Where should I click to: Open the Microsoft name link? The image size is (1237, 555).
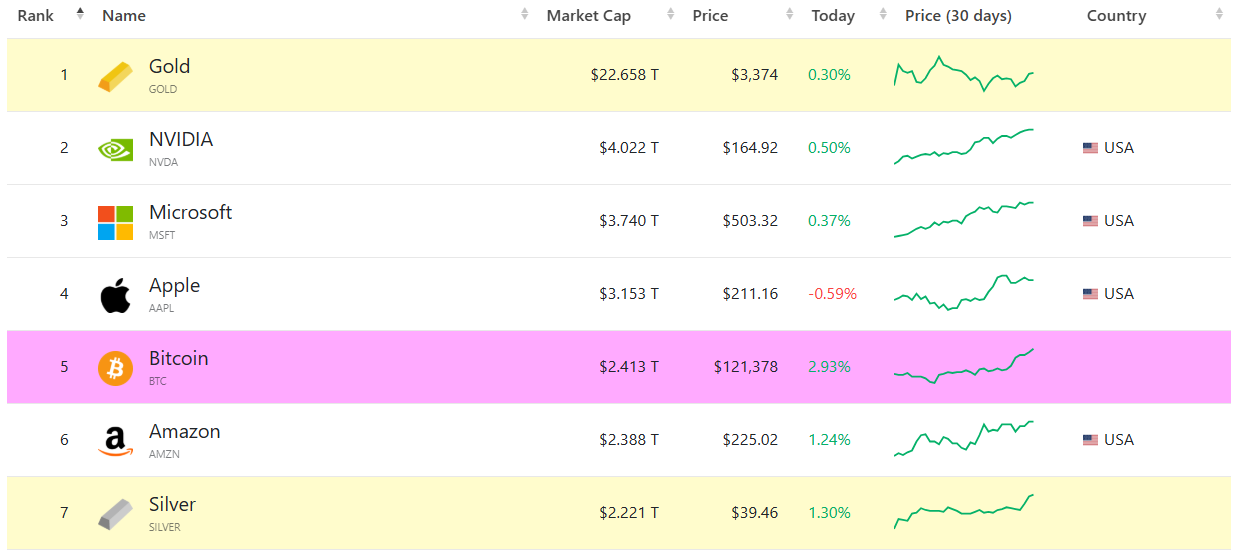190,213
